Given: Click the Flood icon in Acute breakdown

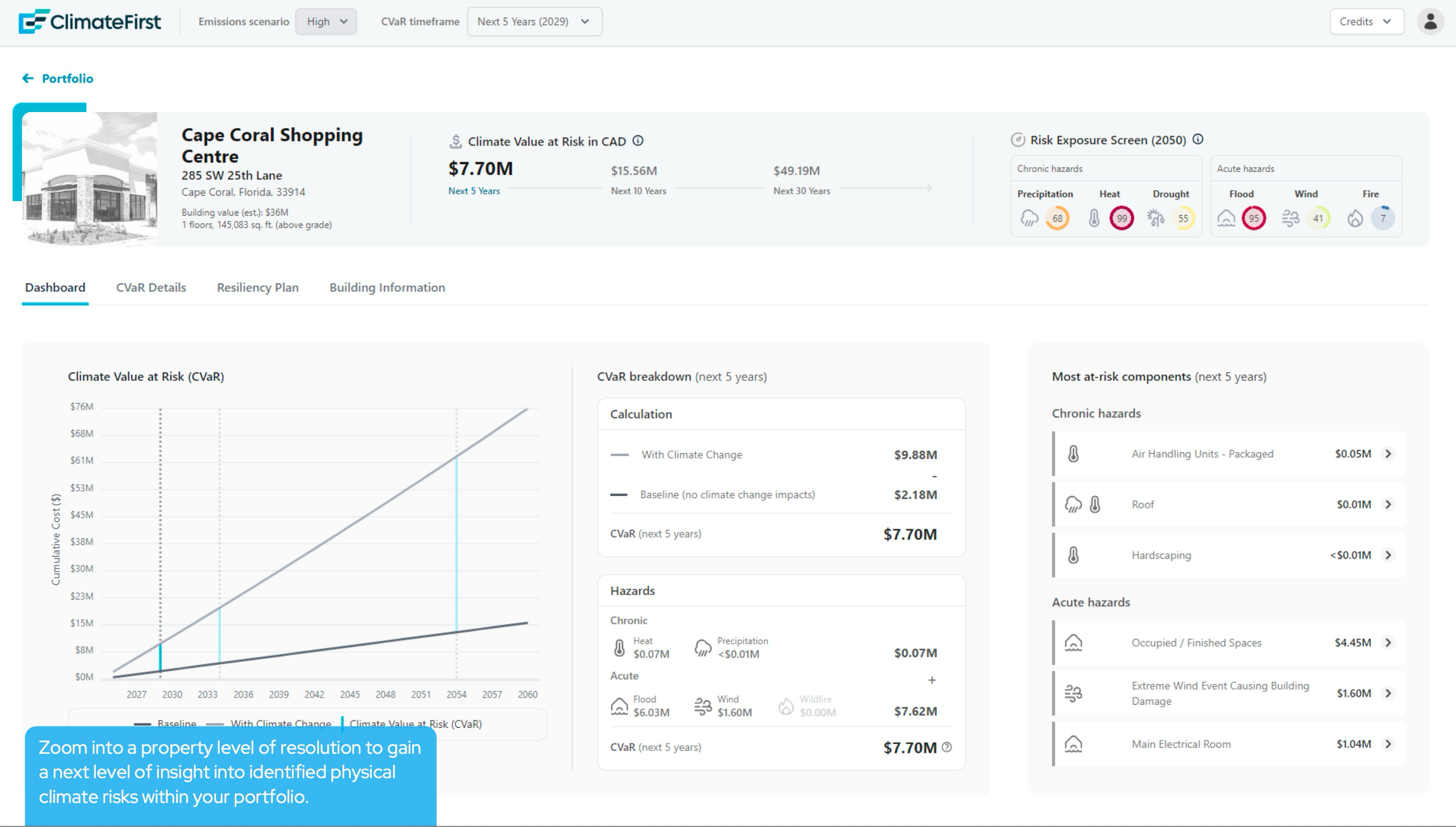Looking at the screenshot, I should pos(619,706).
